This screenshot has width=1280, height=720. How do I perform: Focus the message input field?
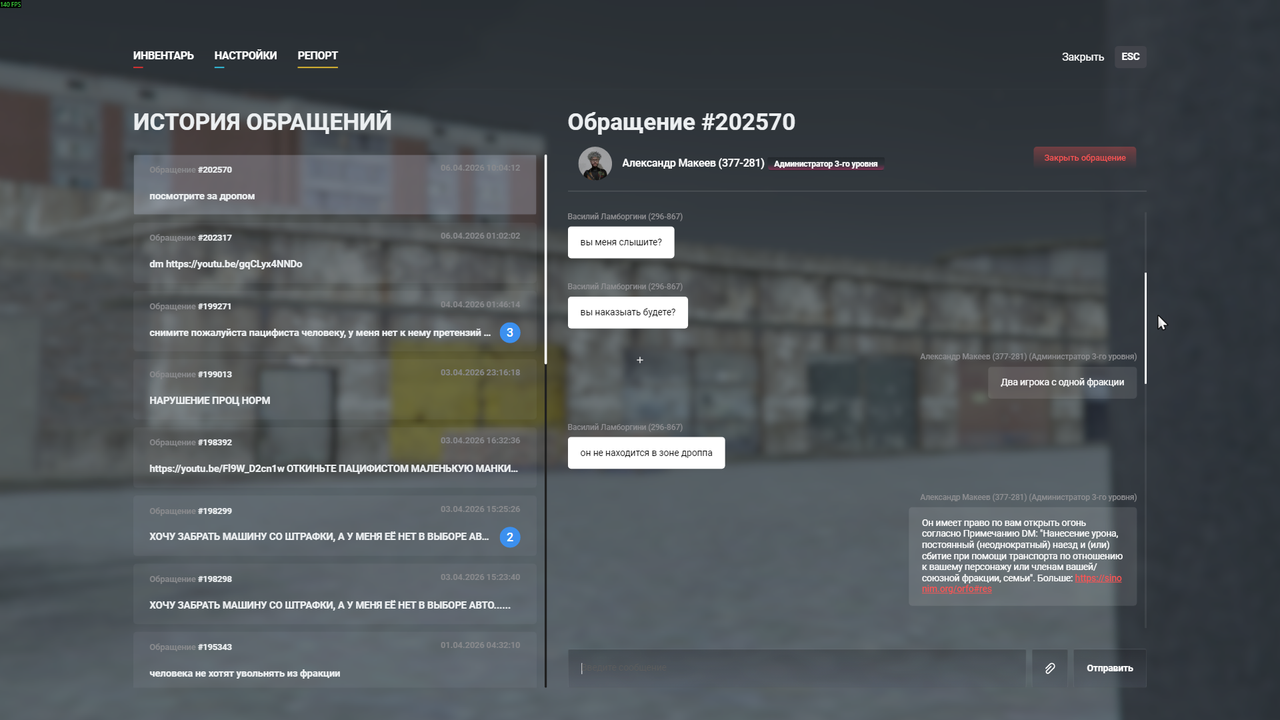[797, 668]
